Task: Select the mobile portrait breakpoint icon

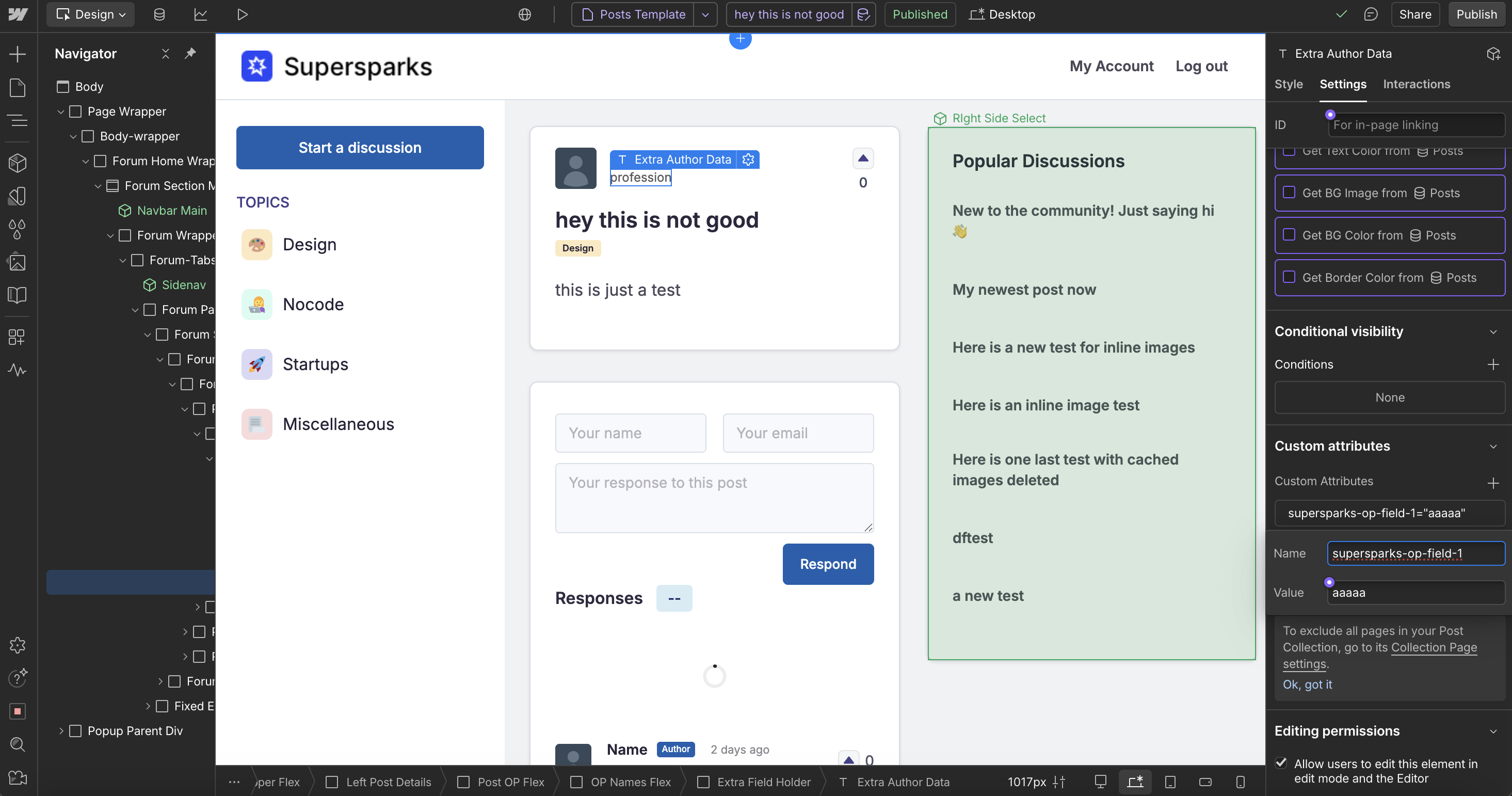Action: (x=1240, y=782)
